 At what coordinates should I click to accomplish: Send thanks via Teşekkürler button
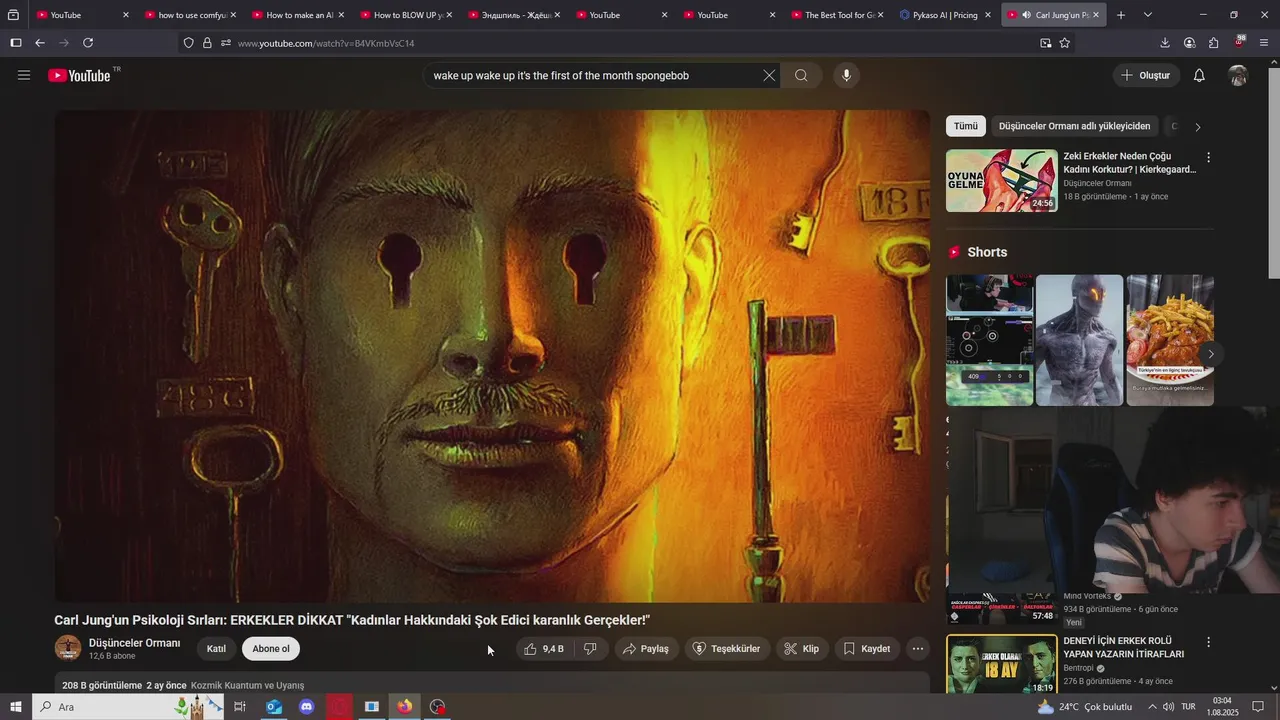(727, 649)
